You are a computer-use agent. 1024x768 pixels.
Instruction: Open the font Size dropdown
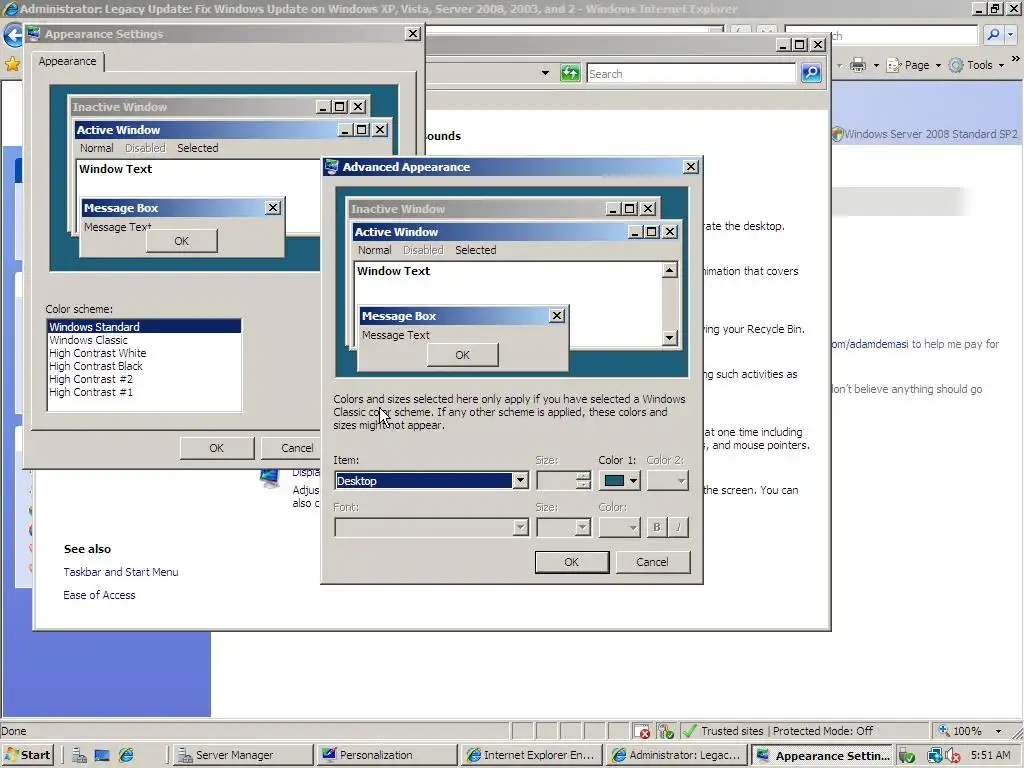point(564,527)
